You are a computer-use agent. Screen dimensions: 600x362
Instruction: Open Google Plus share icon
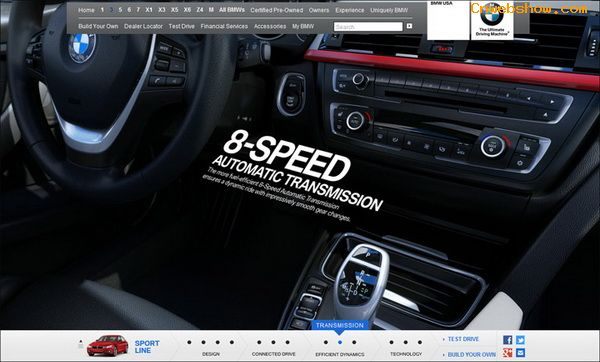click(507, 352)
